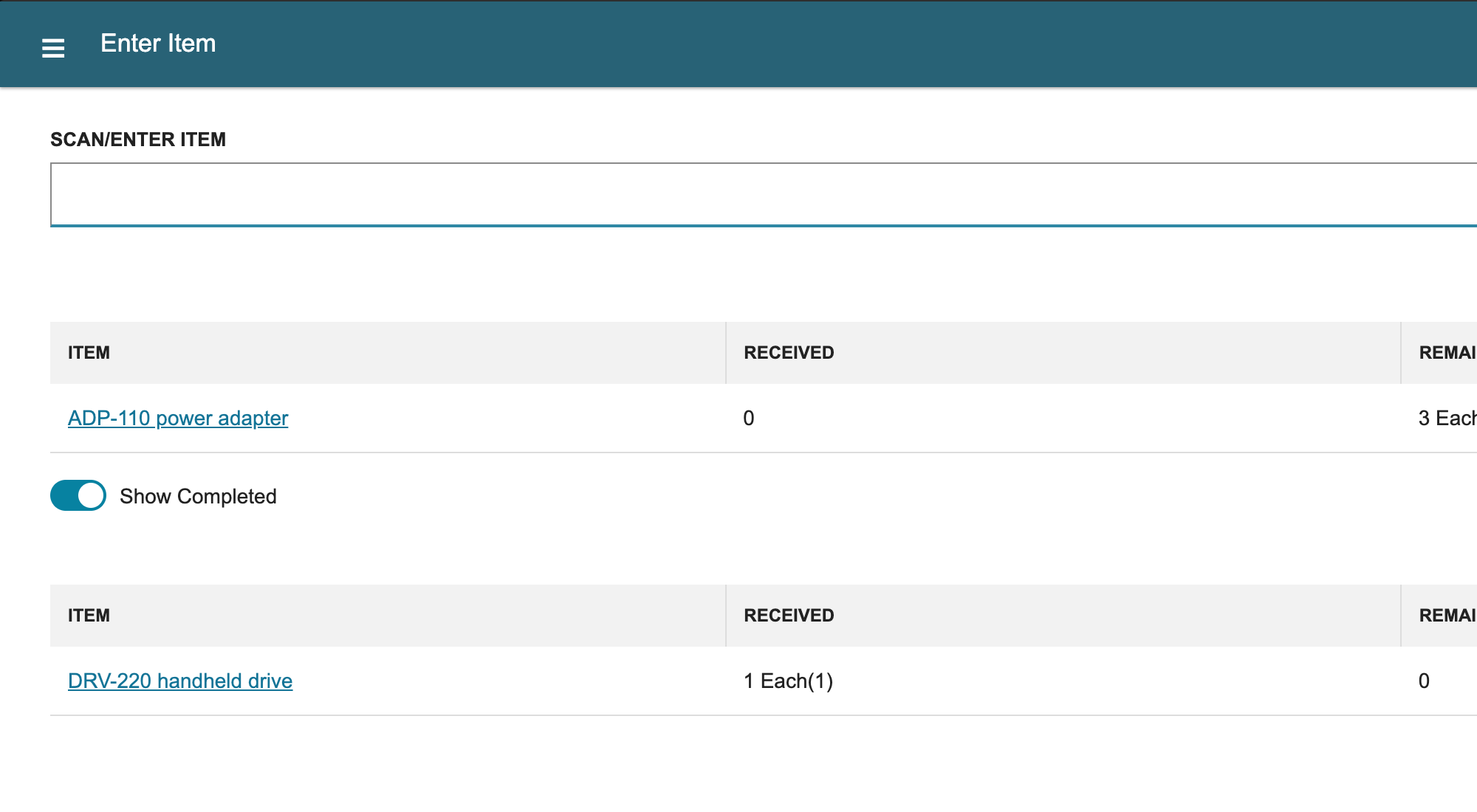Select the '1 Each(1)' received value
This screenshot has width=1477, height=812.
(788, 681)
